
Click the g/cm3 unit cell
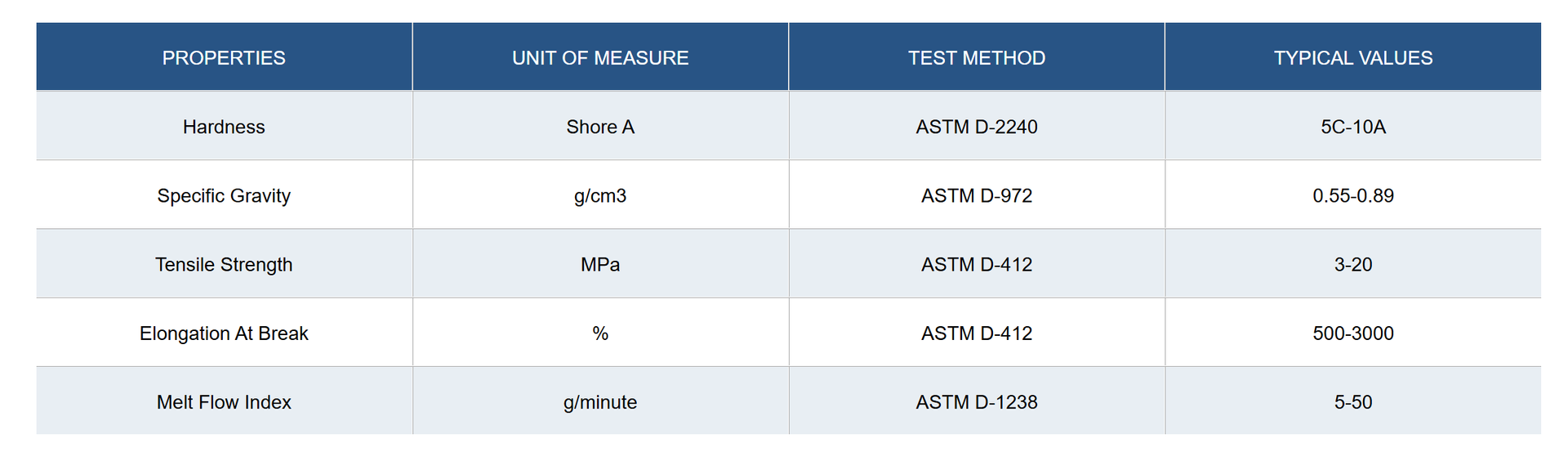point(600,195)
